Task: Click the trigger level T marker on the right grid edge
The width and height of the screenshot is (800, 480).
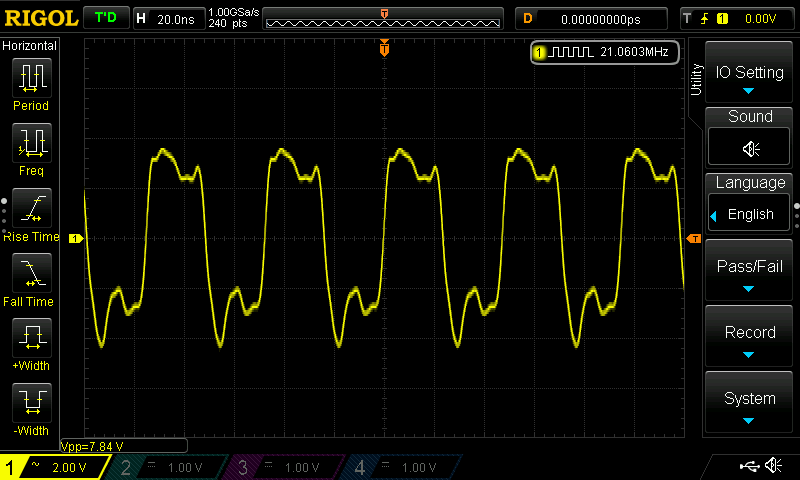Action: [694, 238]
